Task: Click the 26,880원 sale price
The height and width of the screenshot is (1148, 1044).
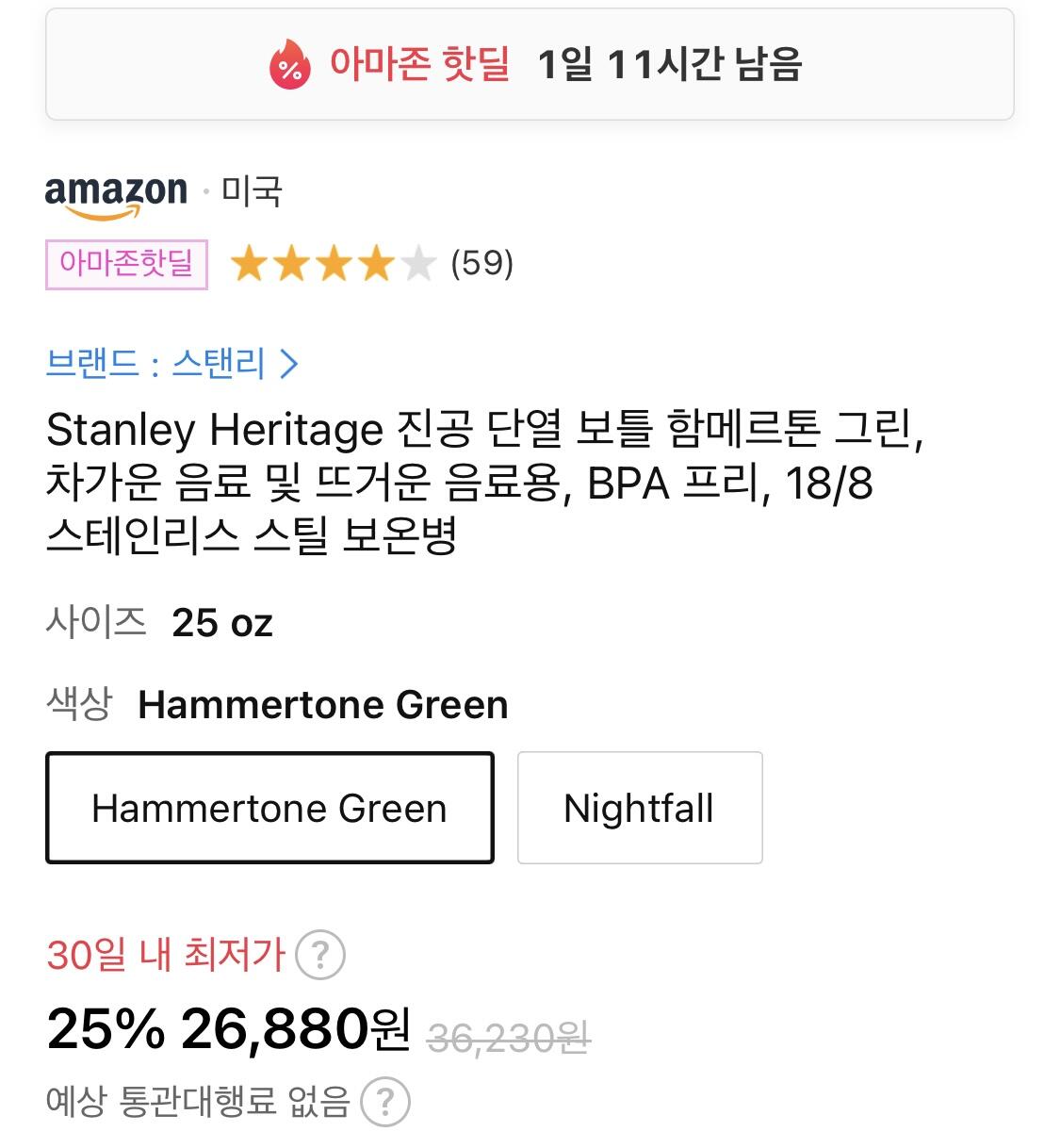Action: 295,1028
